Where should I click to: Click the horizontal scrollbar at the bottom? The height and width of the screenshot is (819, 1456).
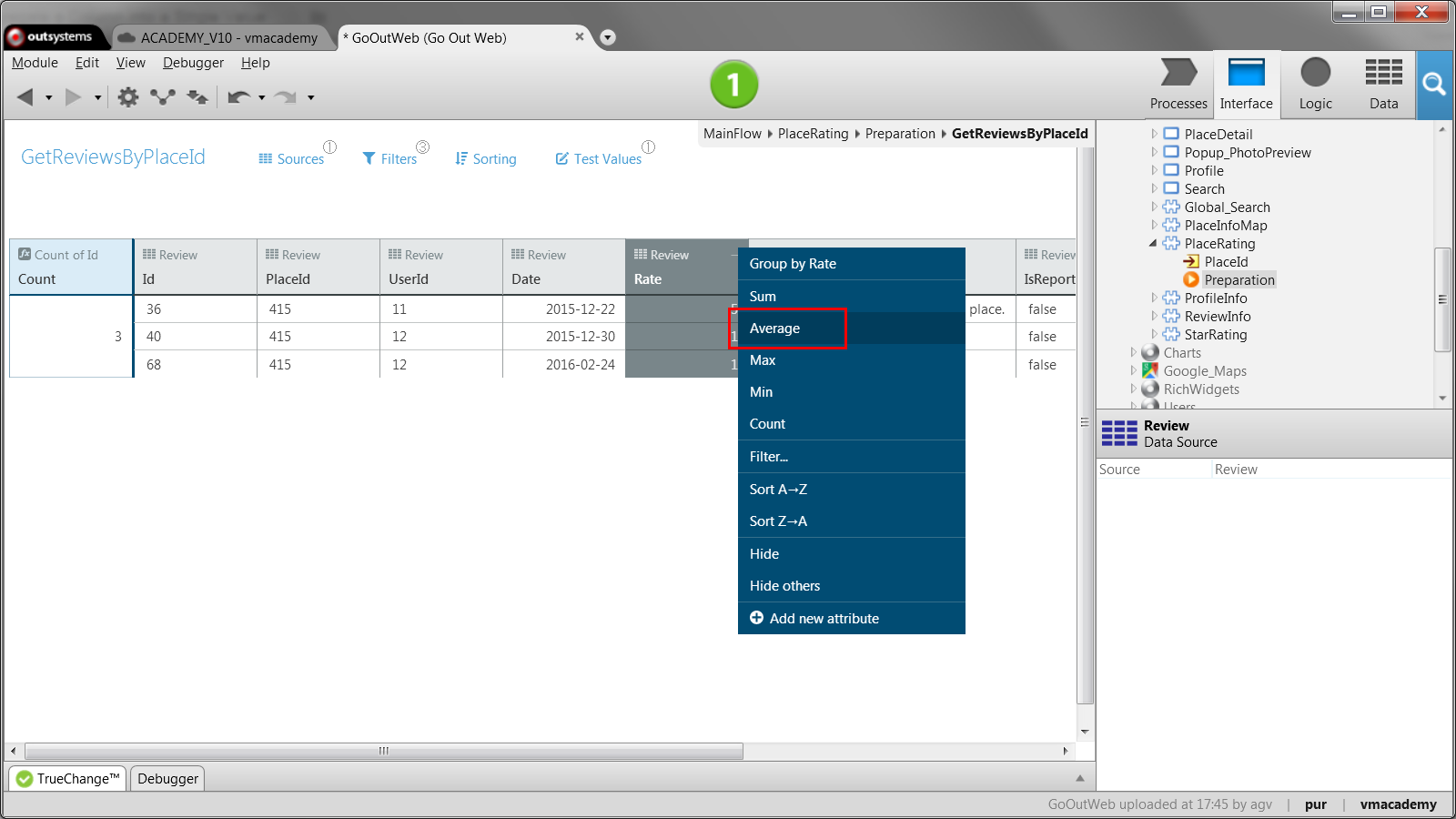click(x=382, y=751)
